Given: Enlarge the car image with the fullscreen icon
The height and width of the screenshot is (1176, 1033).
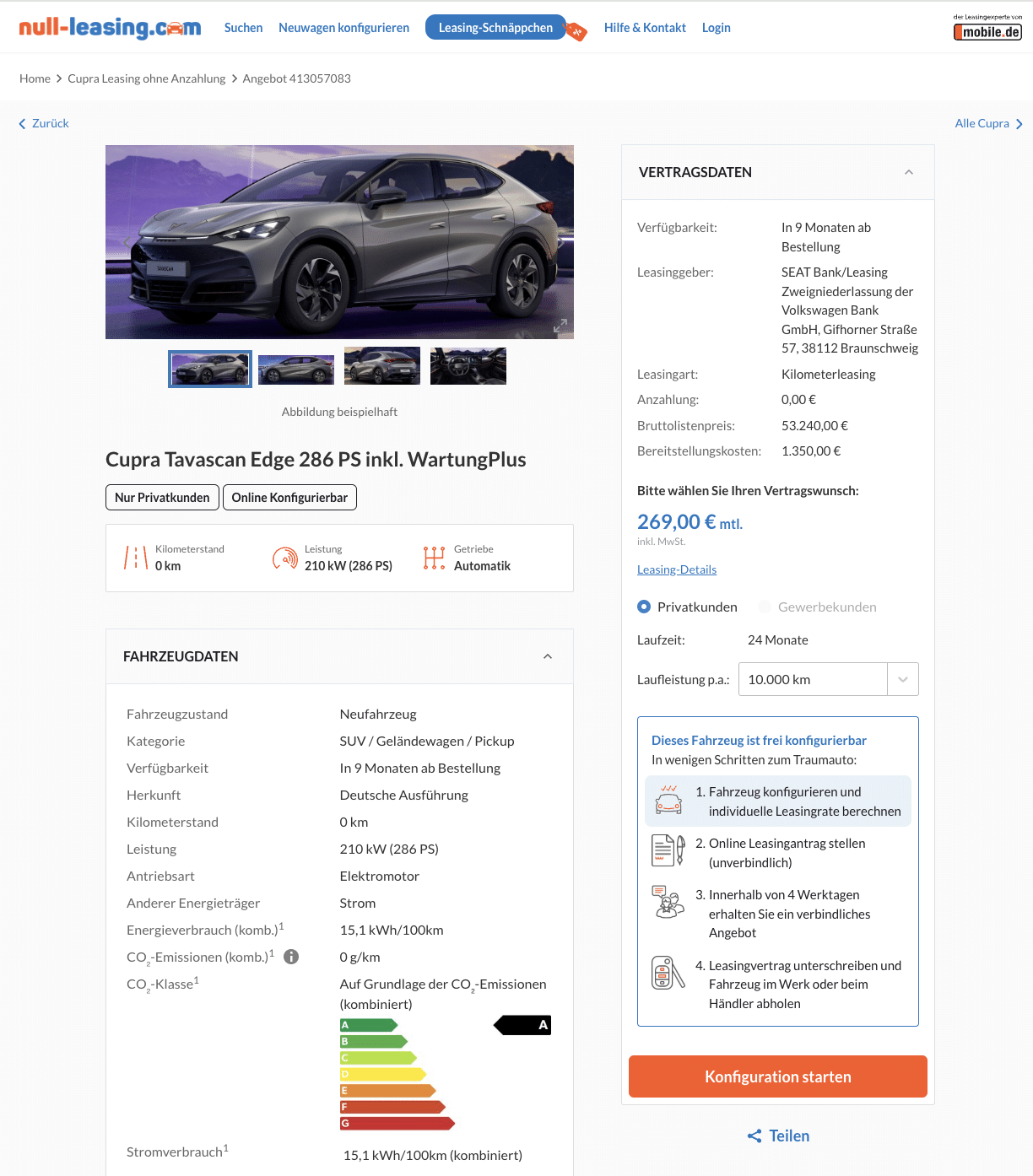Looking at the screenshot, I should [x=560, y=326].
